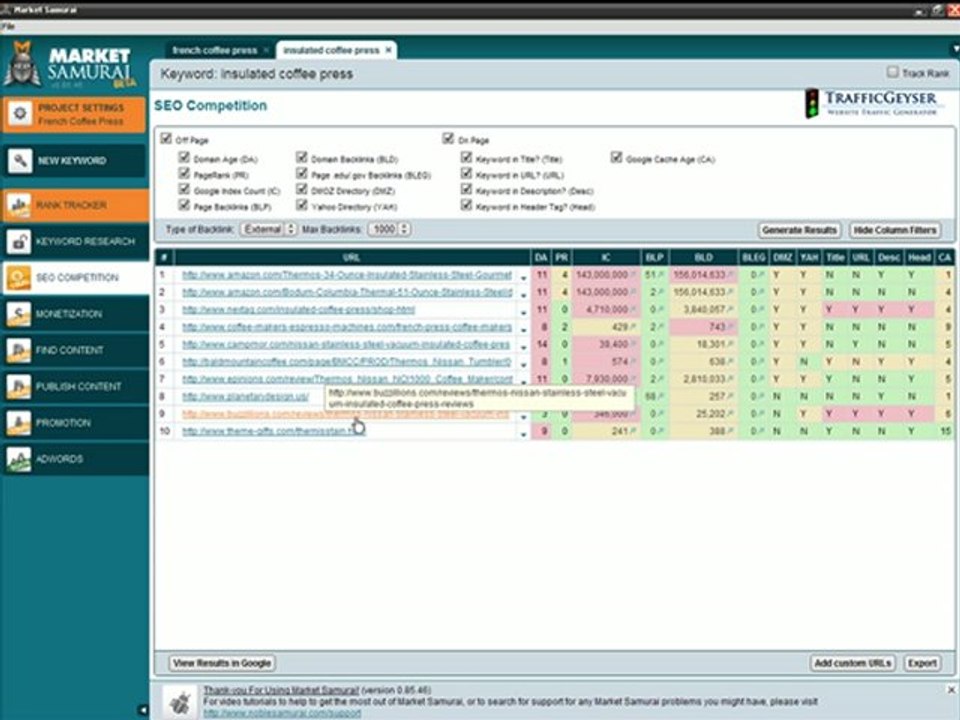This screenshot has height=720, width=960.
Task: Expand row 2 URL dropdown arrow
Action: point(523,294)
